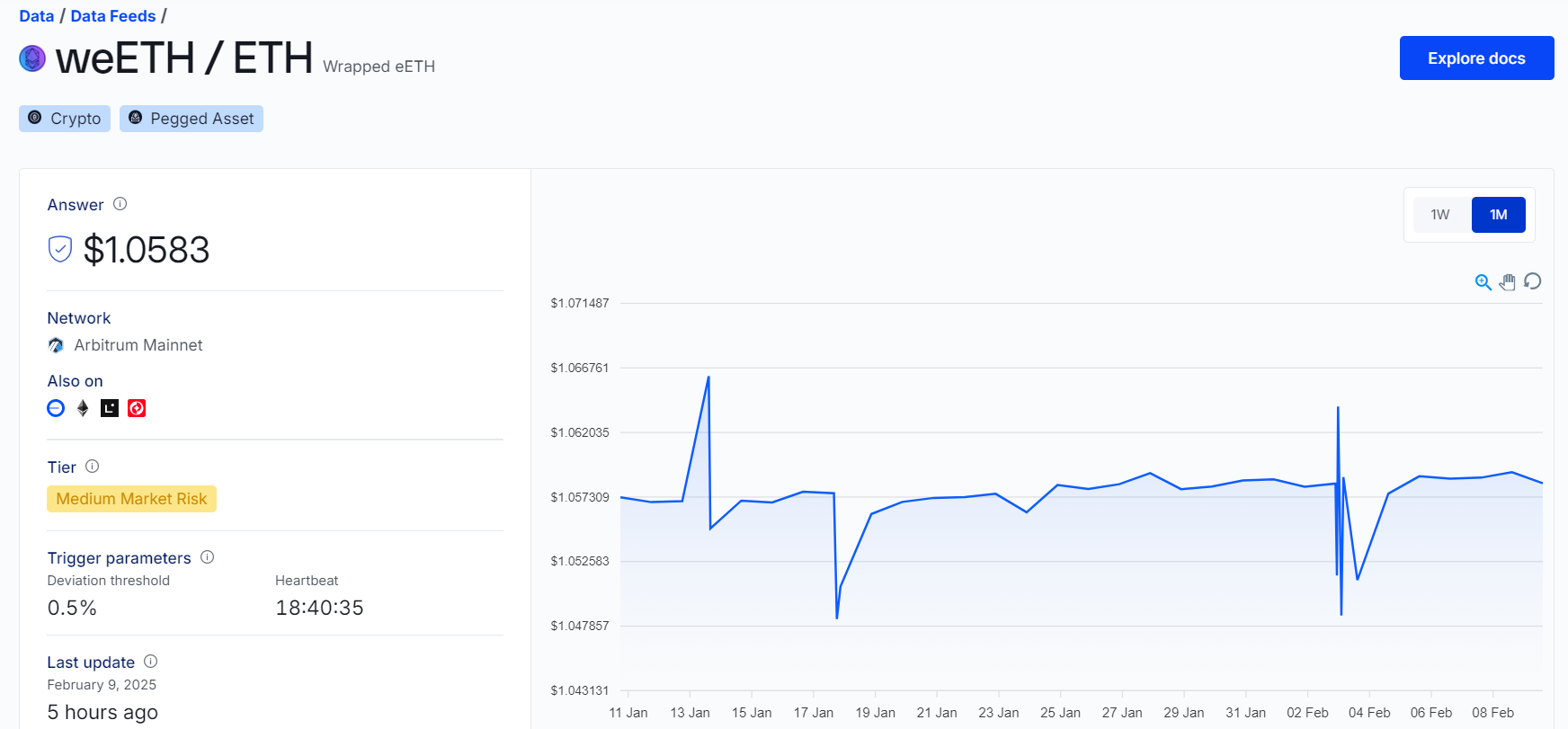This screenshot has height=729, width=1568.
Task: Open the red network icon under Also on
Action: coord(137,408)
